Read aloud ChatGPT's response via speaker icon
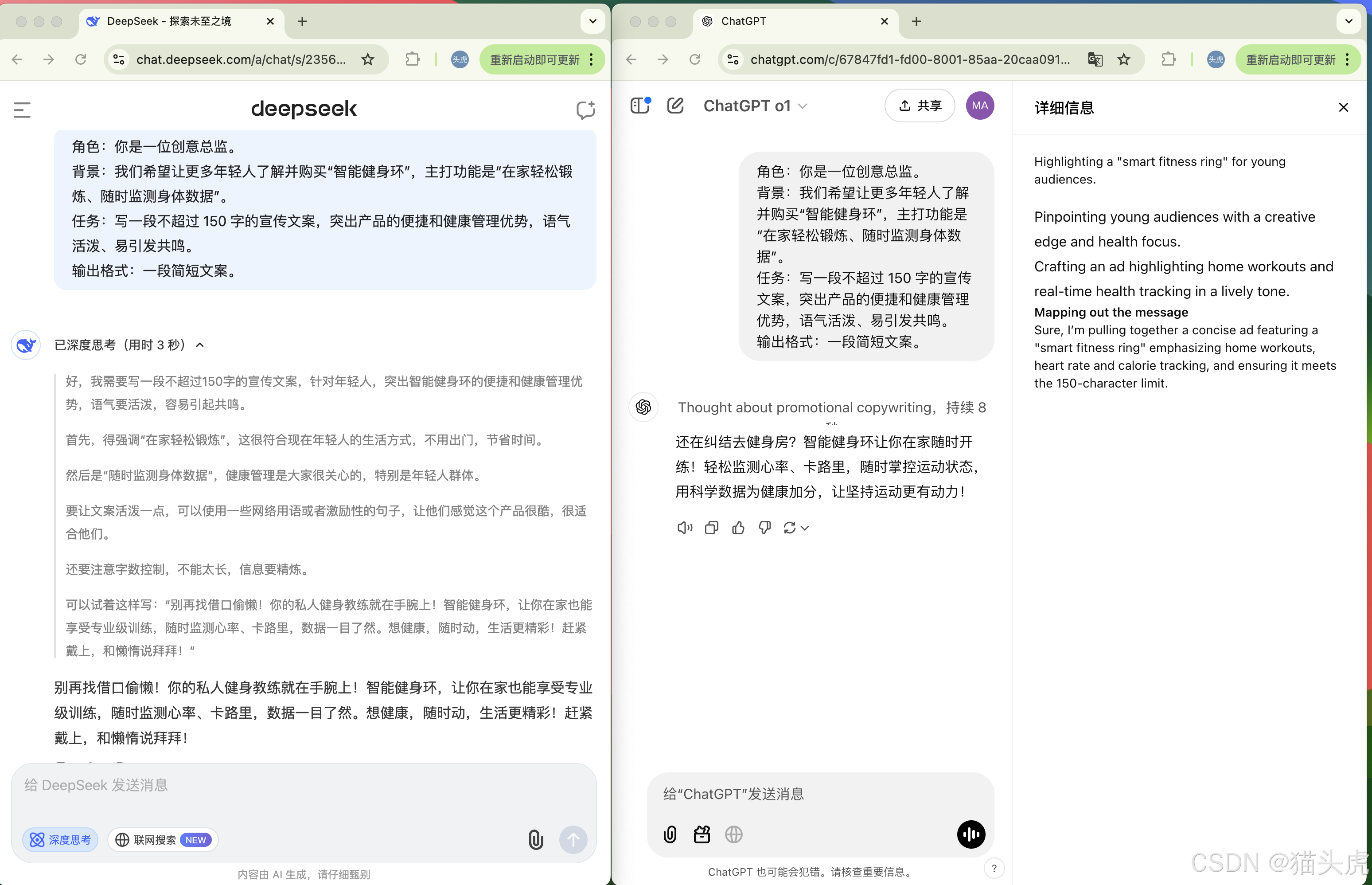 (x=684, y=528)
